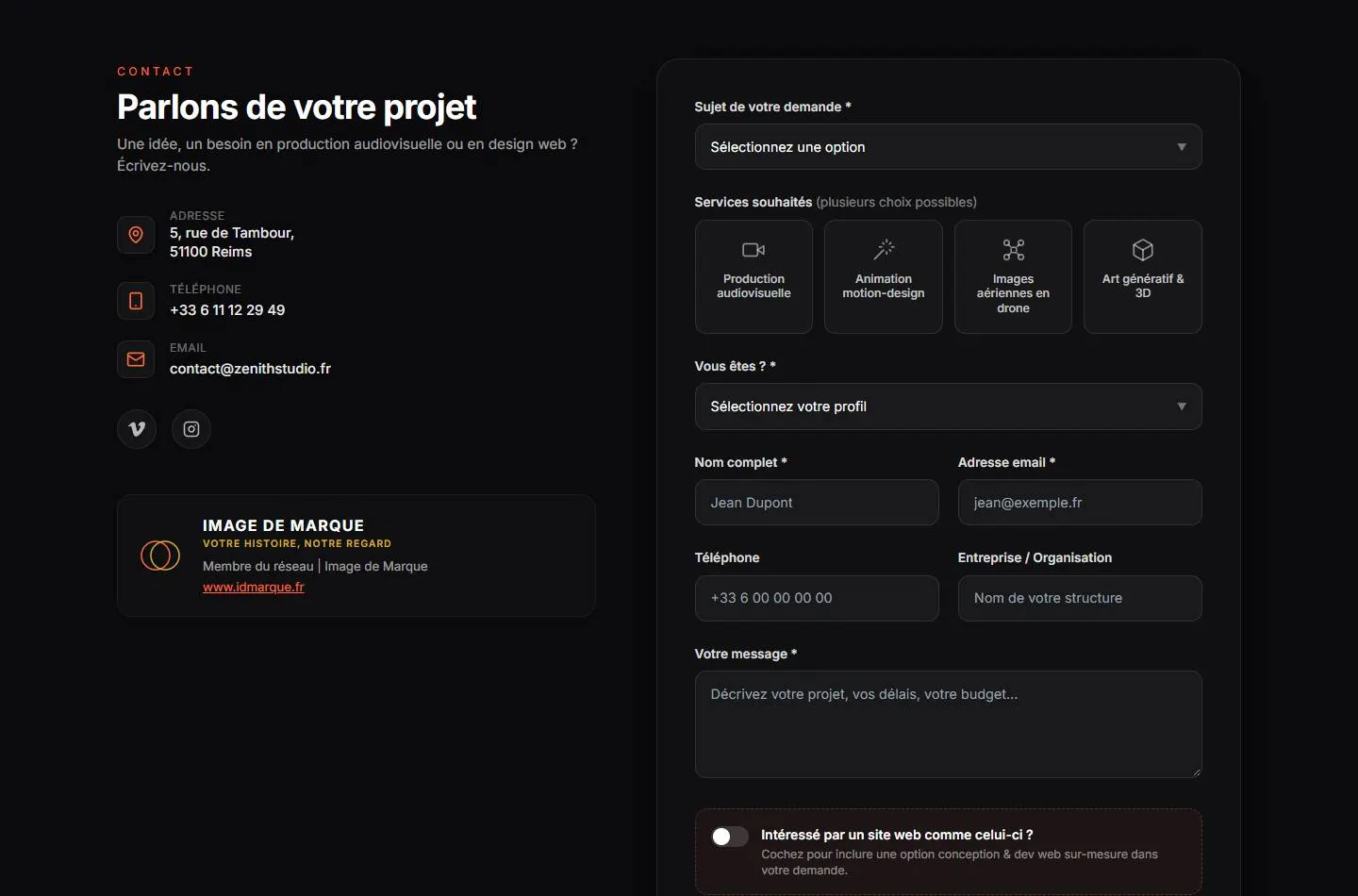1358x896 pixels.
Task: Click the Image de Marque circles logo
Action: click(160, 556)
